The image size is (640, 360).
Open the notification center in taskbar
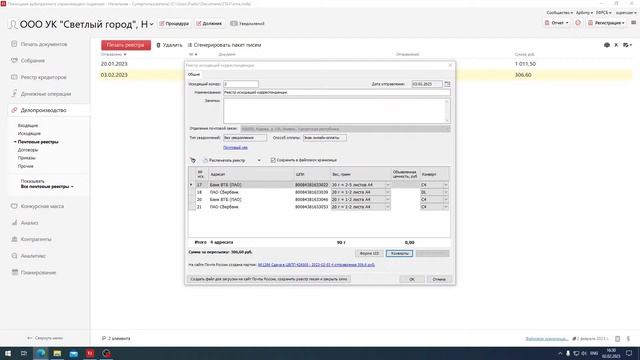(629, 353)
